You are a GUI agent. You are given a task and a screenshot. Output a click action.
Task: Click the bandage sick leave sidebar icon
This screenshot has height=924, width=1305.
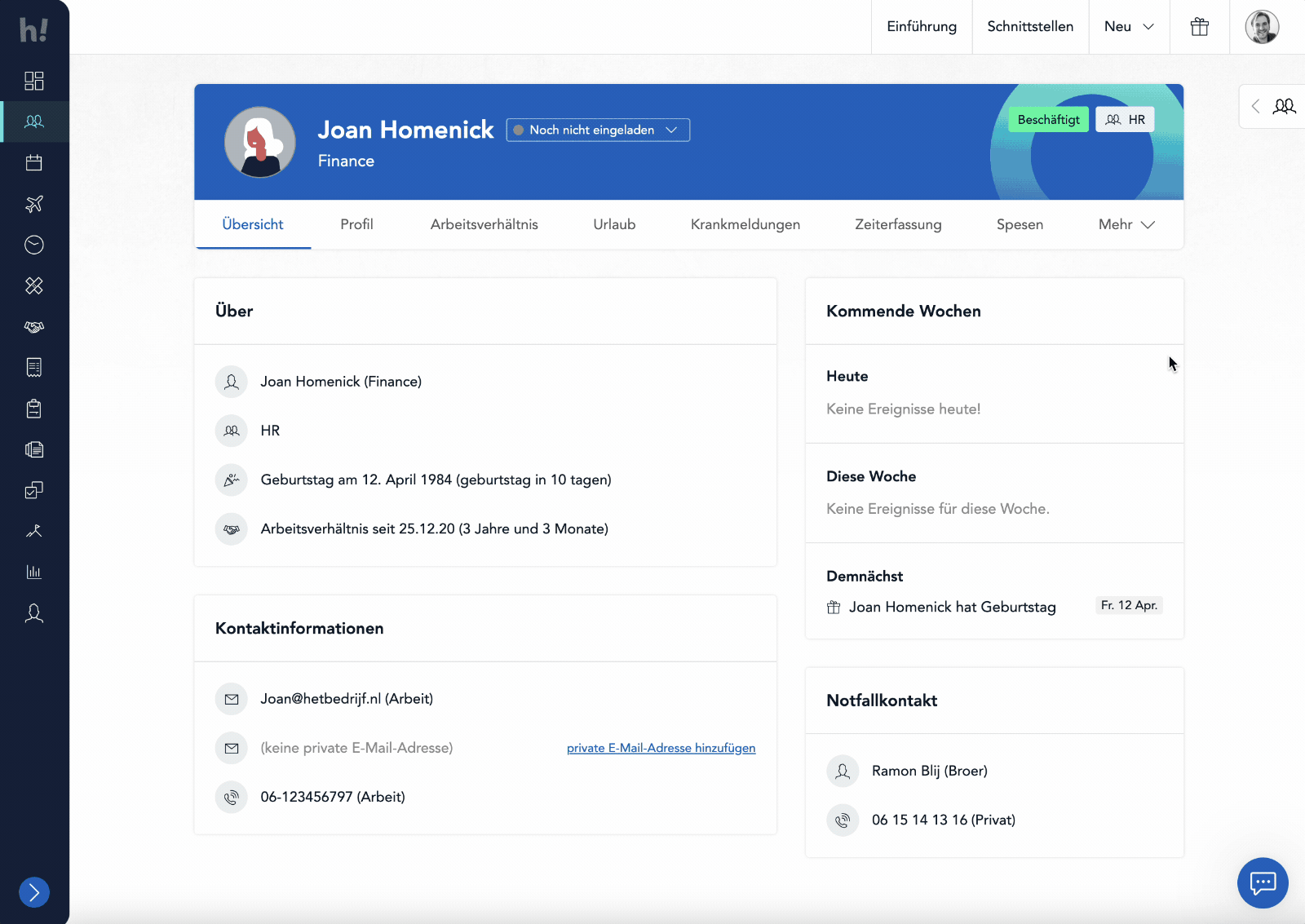point(34,285)
